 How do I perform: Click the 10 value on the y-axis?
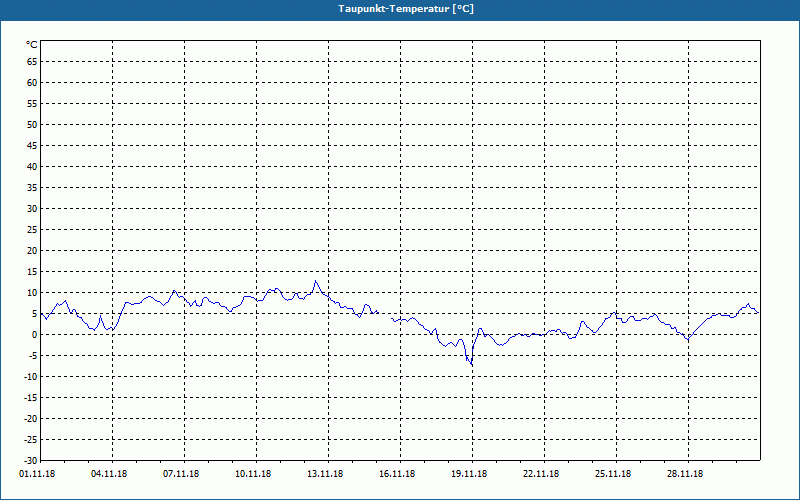32,293
